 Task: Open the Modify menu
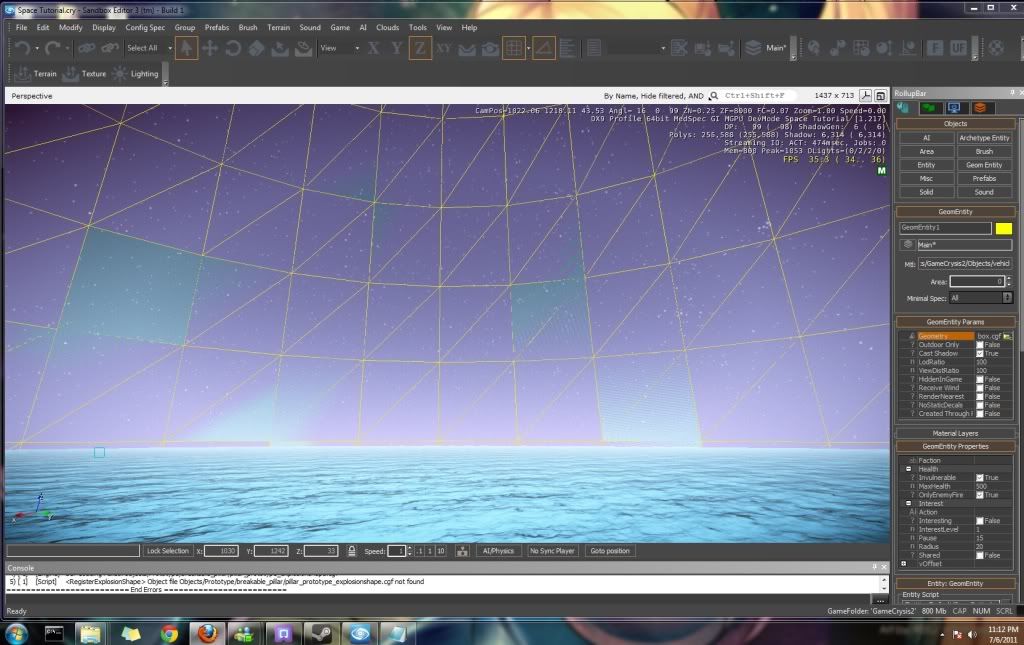point(71,27)
